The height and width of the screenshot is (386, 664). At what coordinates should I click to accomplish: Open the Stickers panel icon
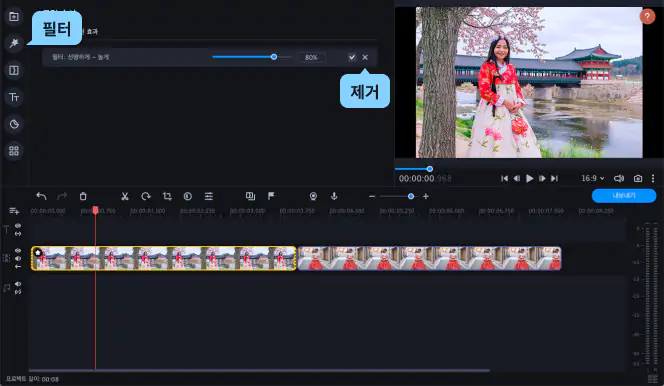[x=14, y=124]
